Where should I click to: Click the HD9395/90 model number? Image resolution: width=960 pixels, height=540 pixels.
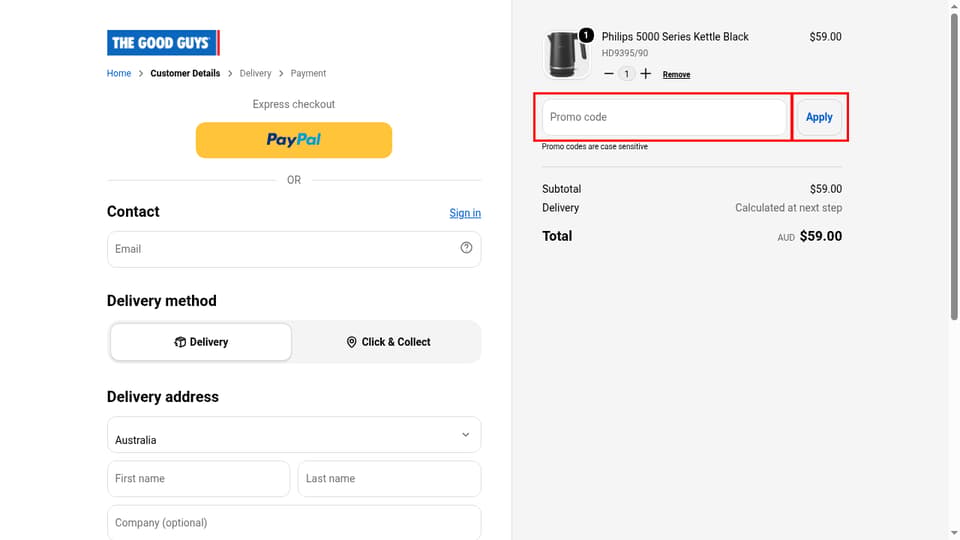[x=624, y=53]
